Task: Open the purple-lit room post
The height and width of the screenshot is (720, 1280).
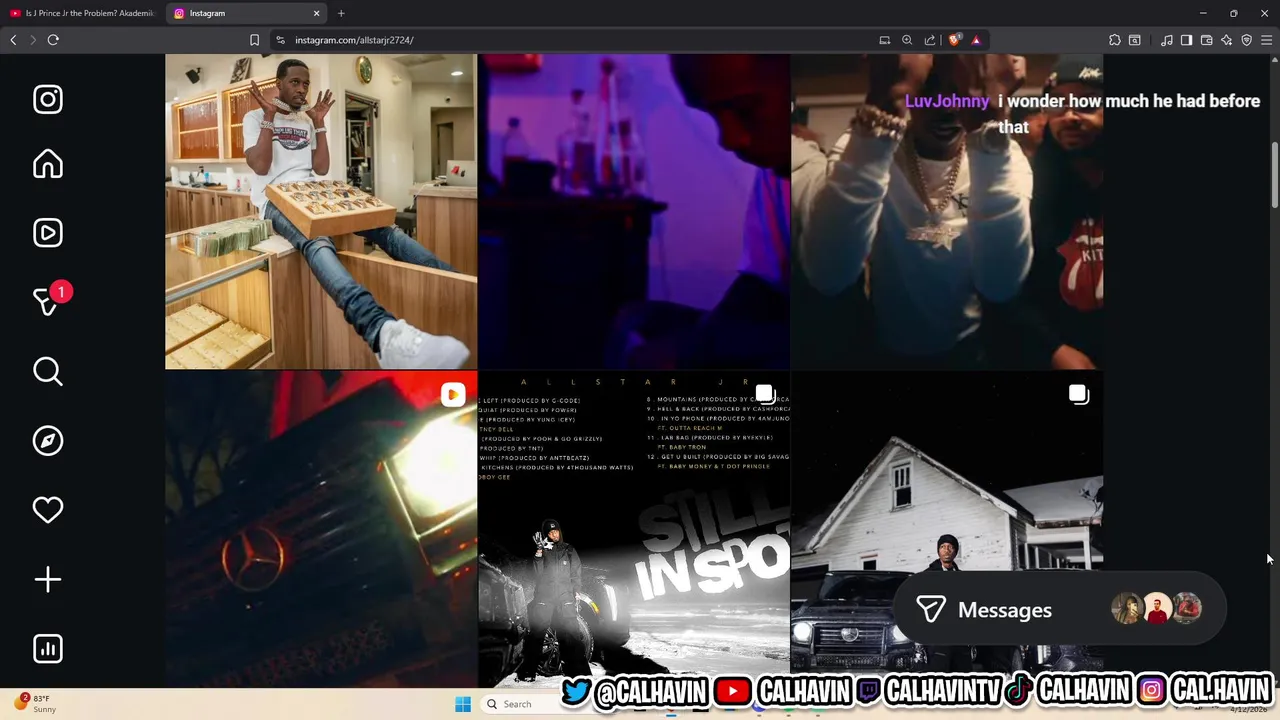Action: (634, 212)
